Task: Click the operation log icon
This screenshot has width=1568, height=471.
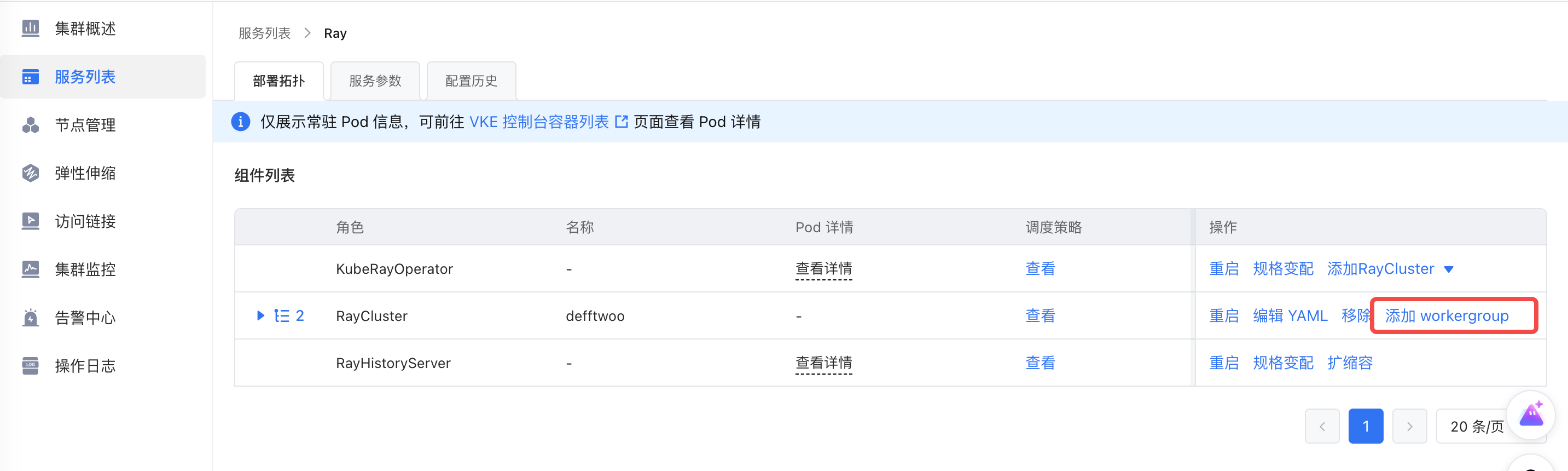Action: [x=31, y=366]
